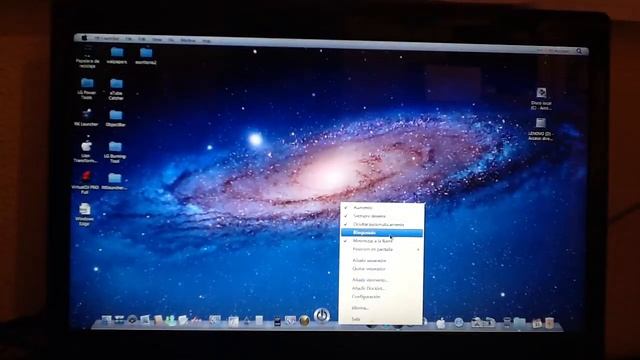Select the escritorio2 folder on the desktop
The image size is (640, 360).
[x=146, y=56]
